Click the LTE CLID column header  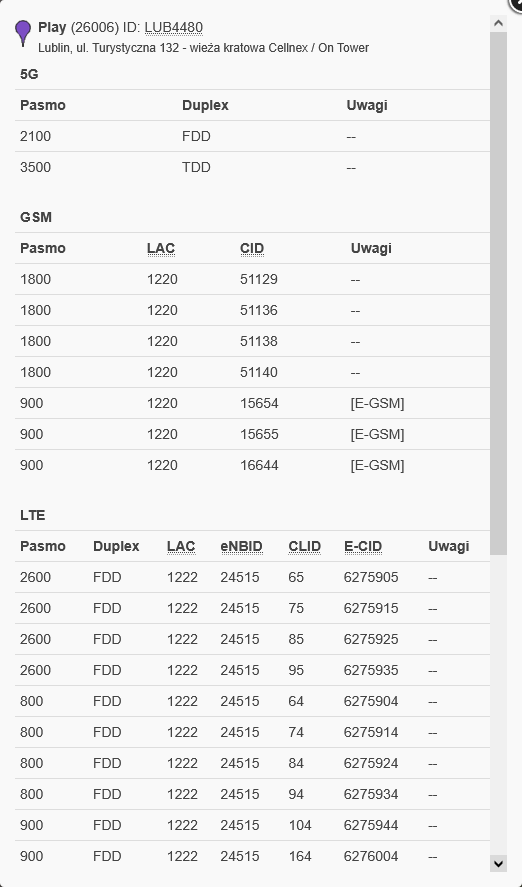tap(305, 546)
